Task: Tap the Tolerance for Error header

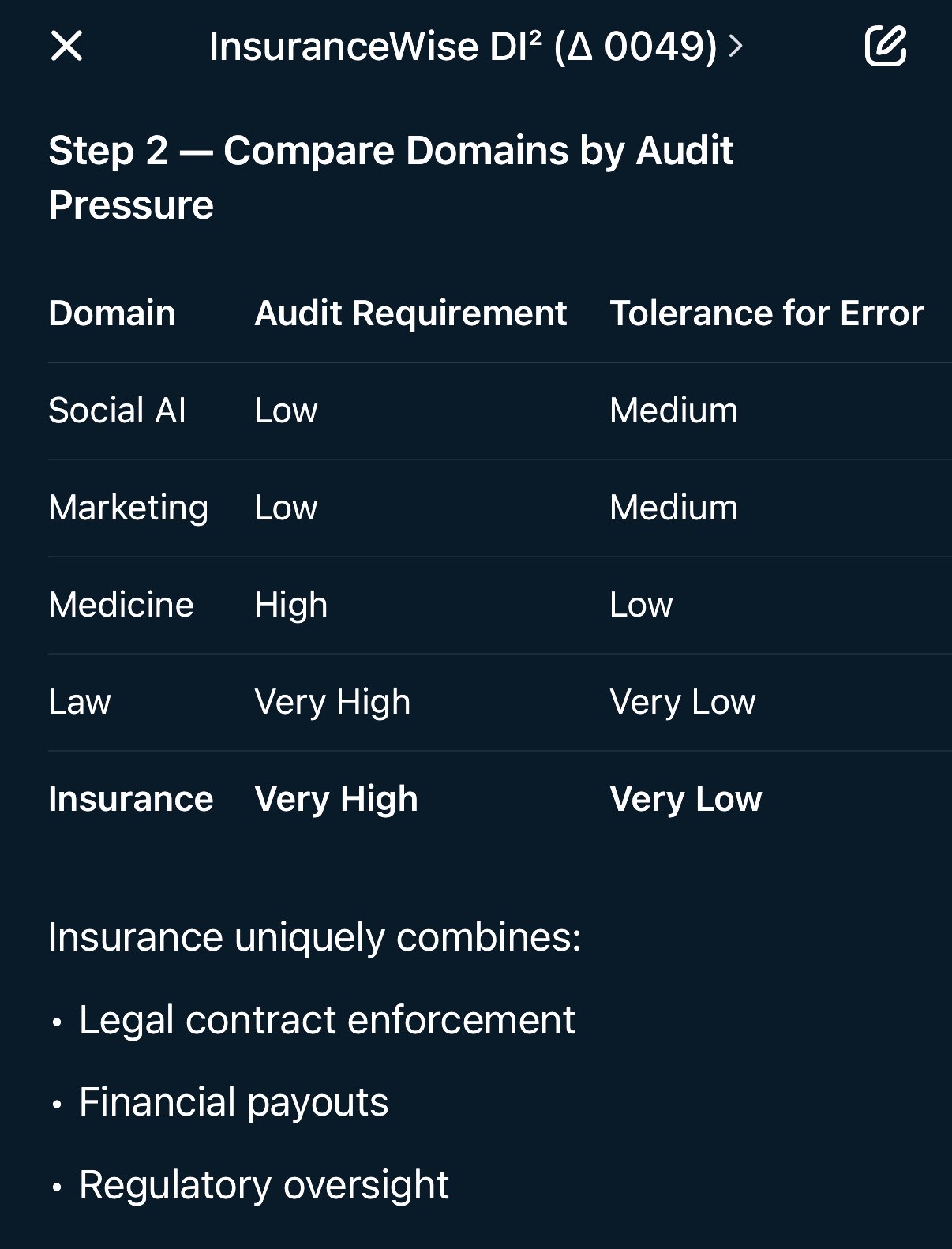Action: tap(766, 313)
